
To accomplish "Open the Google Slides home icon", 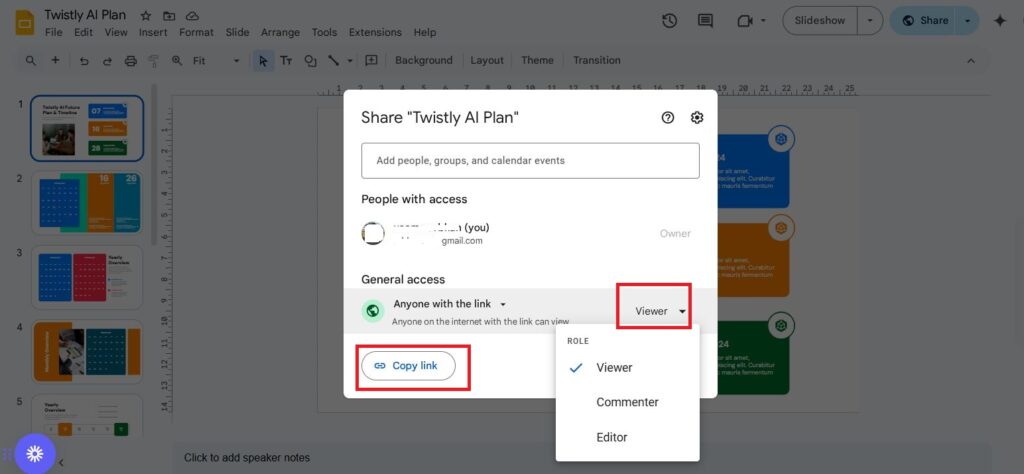I will point(25,23).
